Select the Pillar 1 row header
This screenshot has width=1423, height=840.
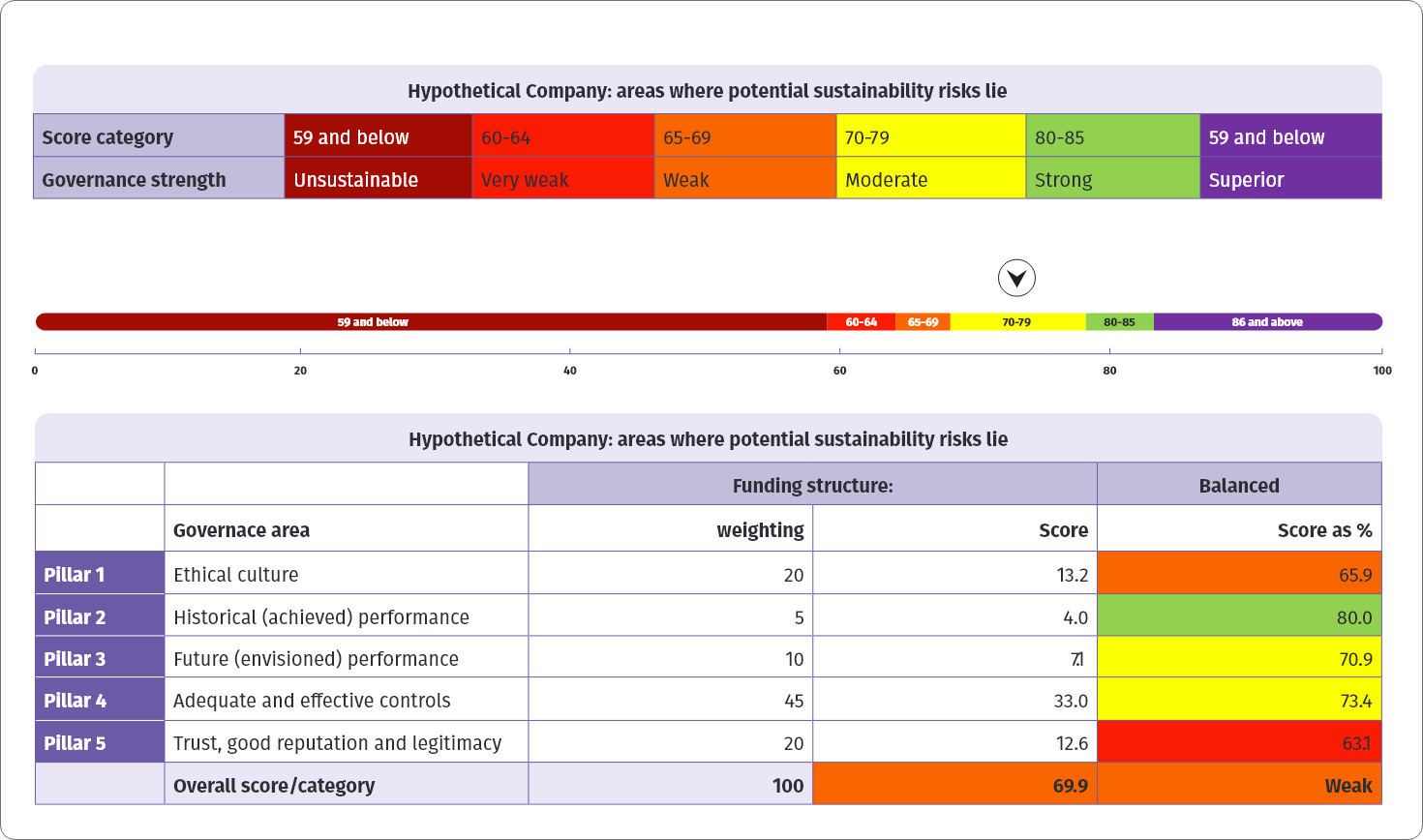pos(100,575)
